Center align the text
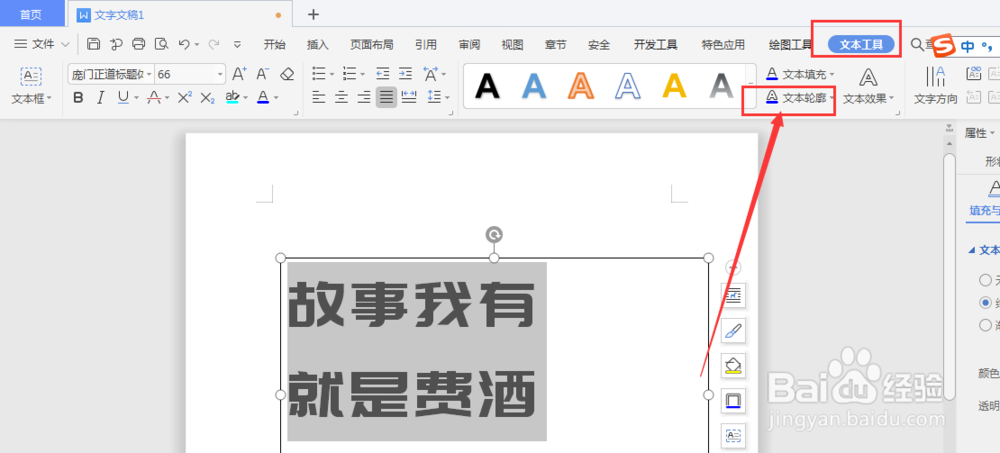The width and height of the screenshot is (1000, 453). (341, 98)
